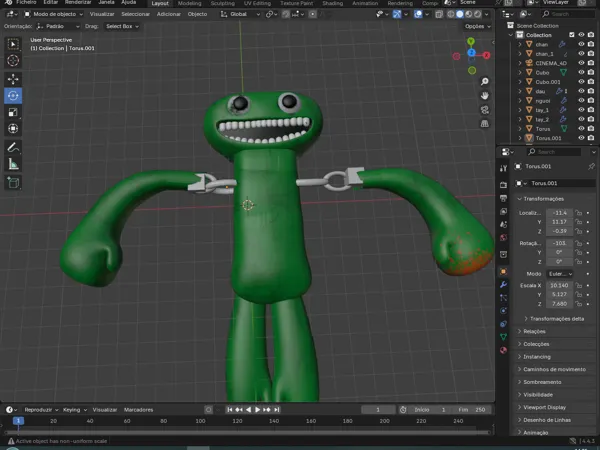Click the current frame number field
This screenshot has height=450, width=600.
tap(378, 410)
